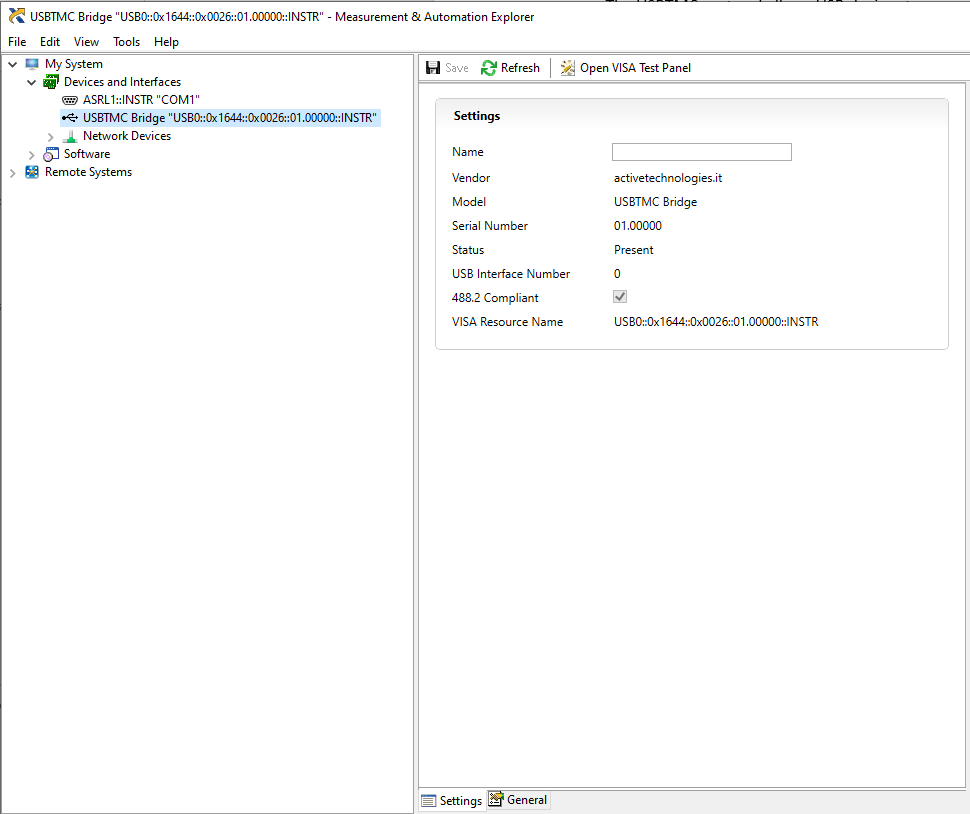This screenshot has height=814, width=970.
Task: Select Network Devices label in tree
Action: click(x=127, y=135)
